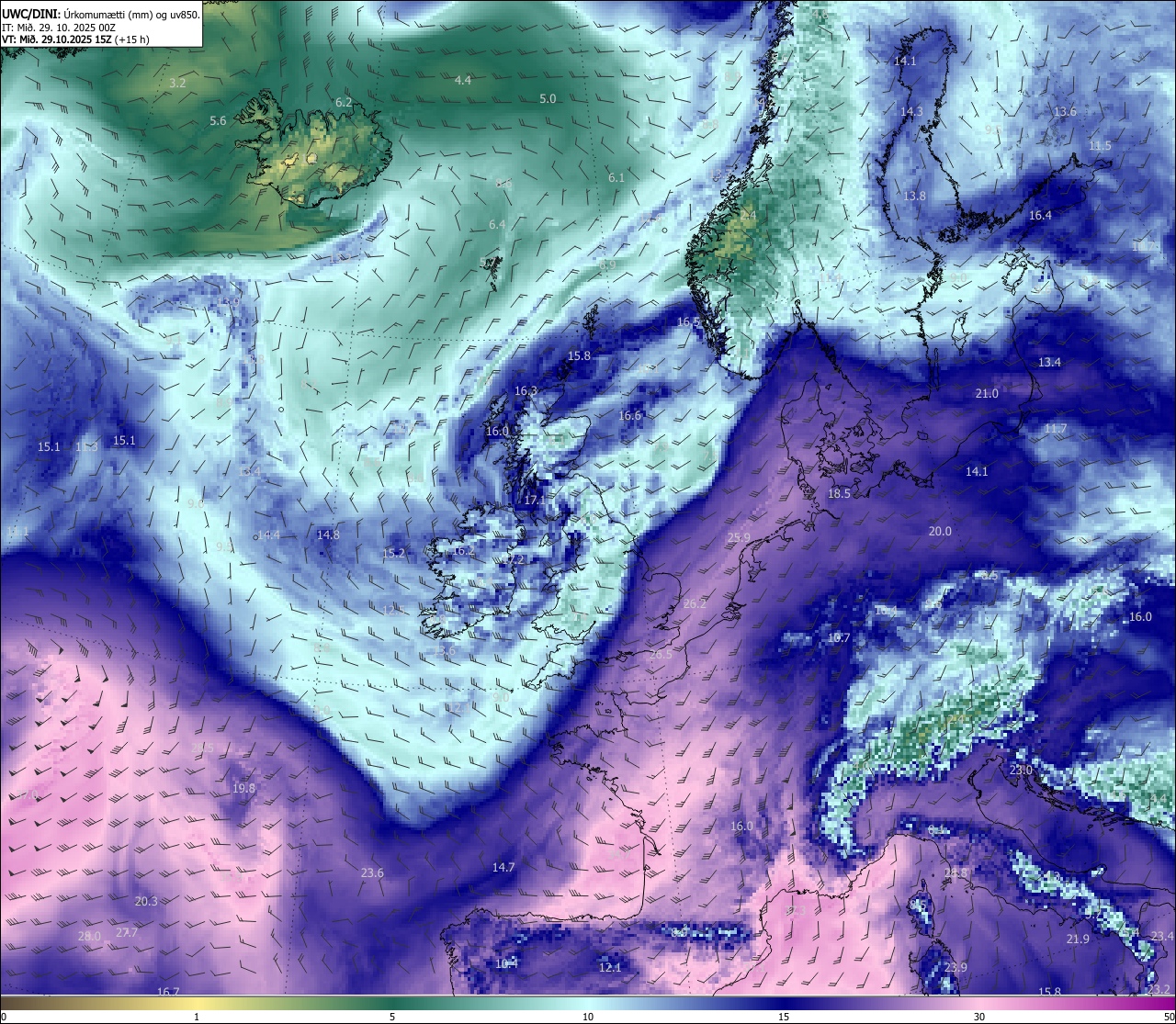Click the 14.7 value on the map
Viewport: 1176px width, 1024px height.
tap(503, 868)
